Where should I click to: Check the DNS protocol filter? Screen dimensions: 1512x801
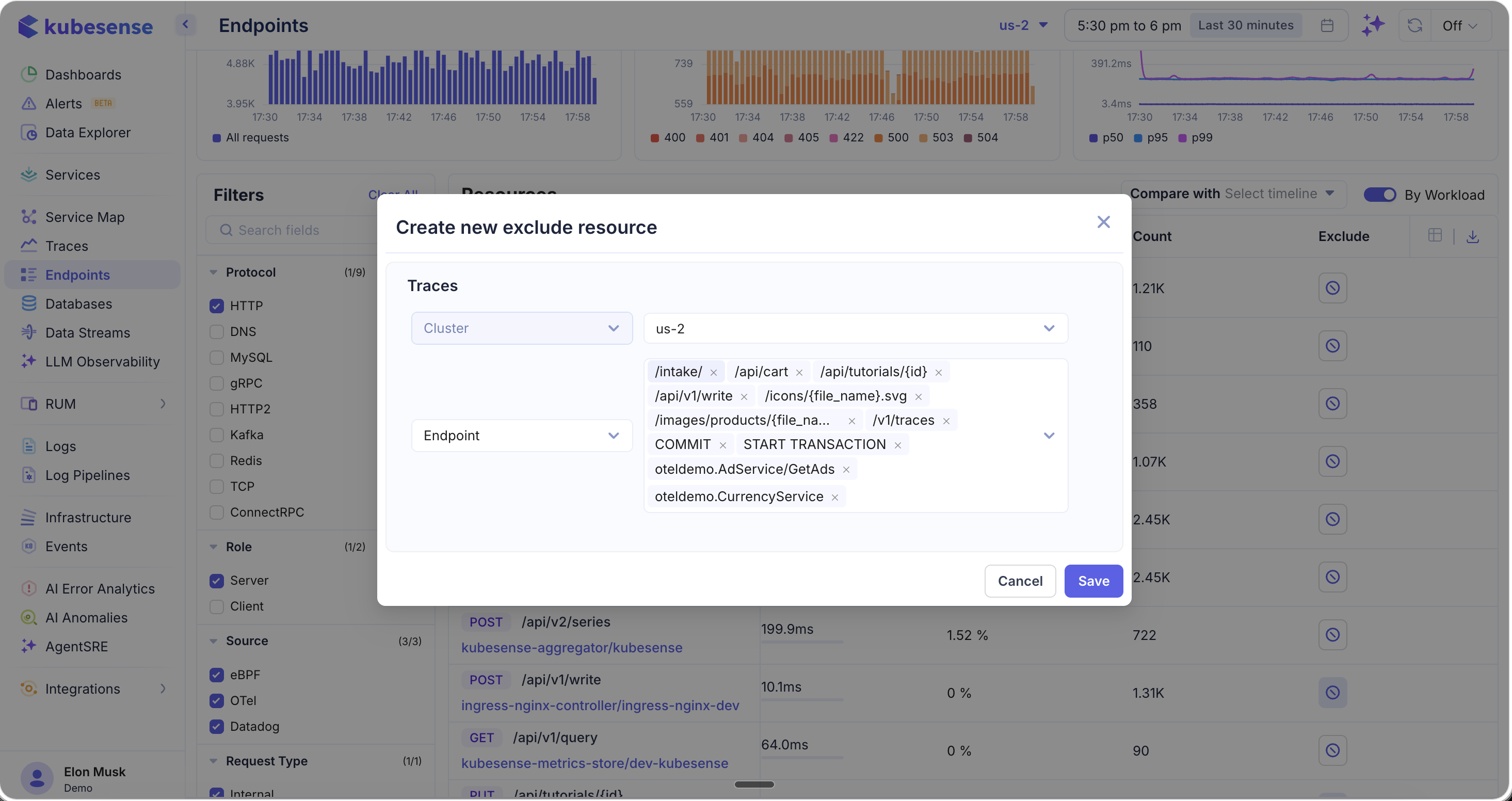click(x=217, y=332)
